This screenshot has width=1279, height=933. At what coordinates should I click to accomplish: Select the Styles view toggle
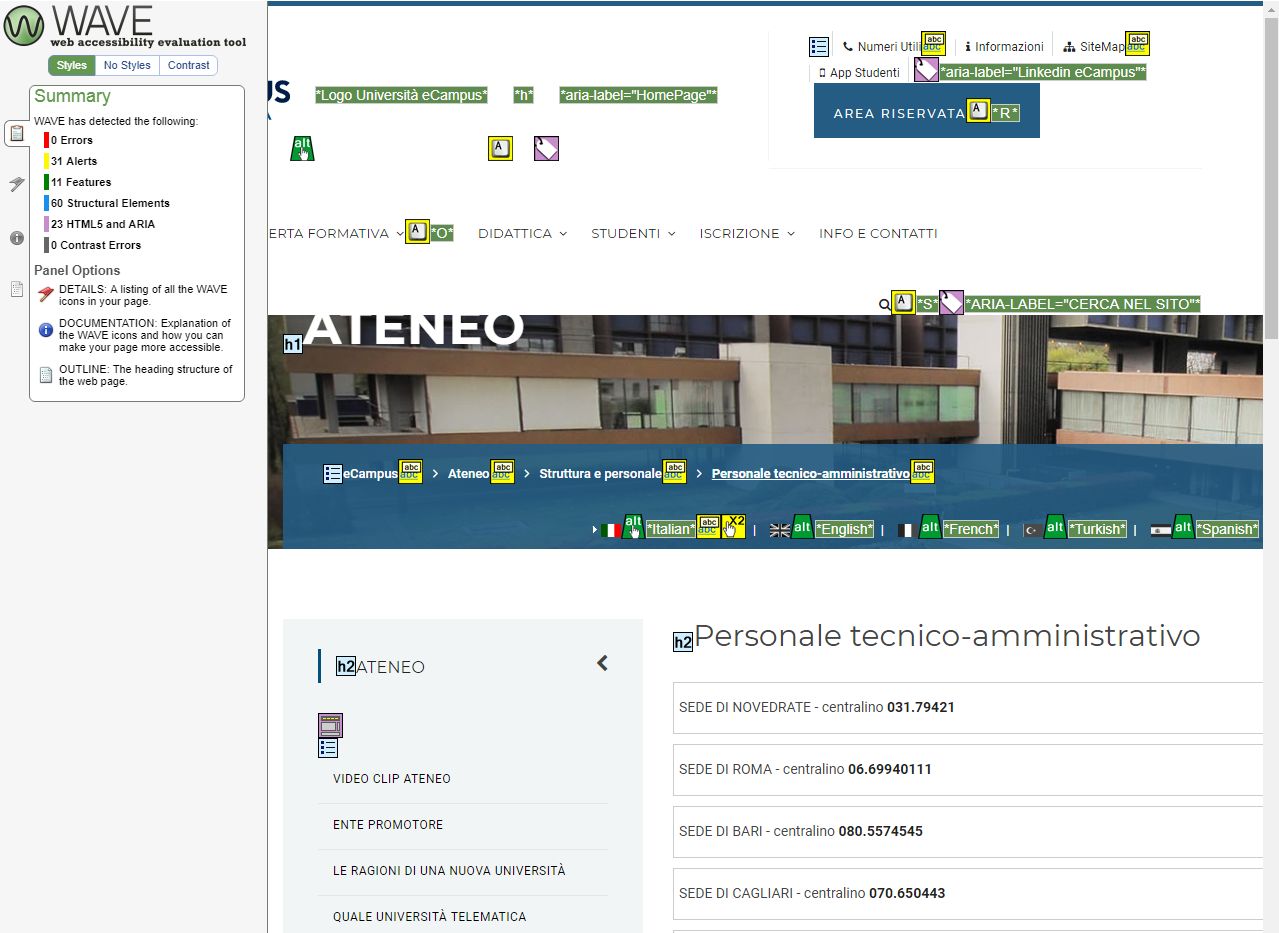coord(71,65)
